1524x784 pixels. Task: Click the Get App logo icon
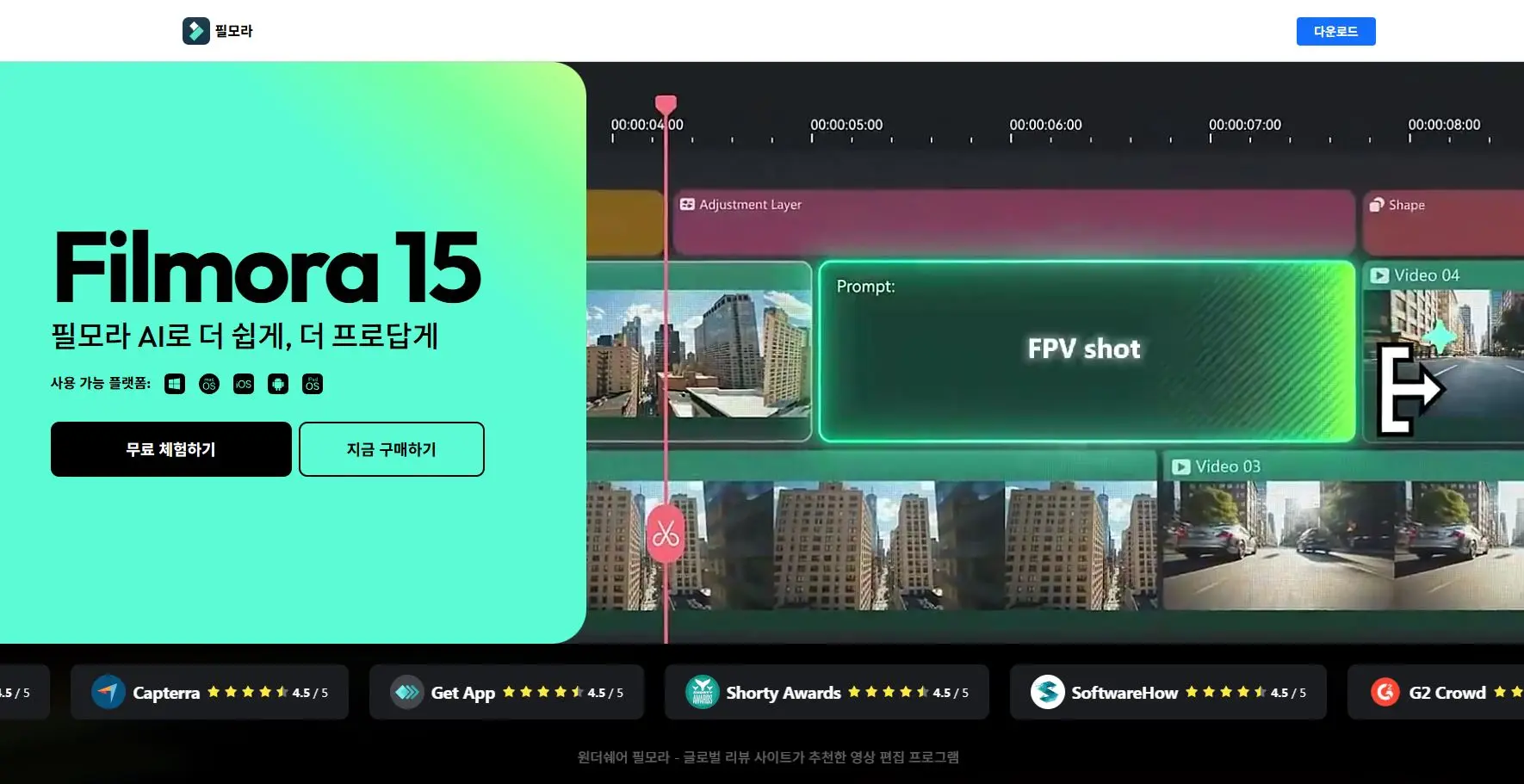pos(406,692)
